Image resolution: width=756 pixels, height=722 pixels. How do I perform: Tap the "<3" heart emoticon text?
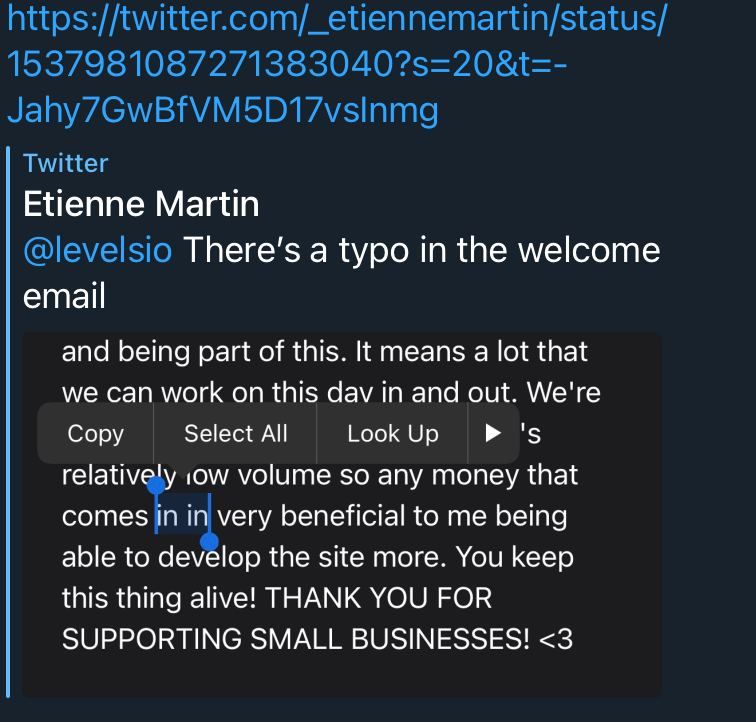click(556, 639)
